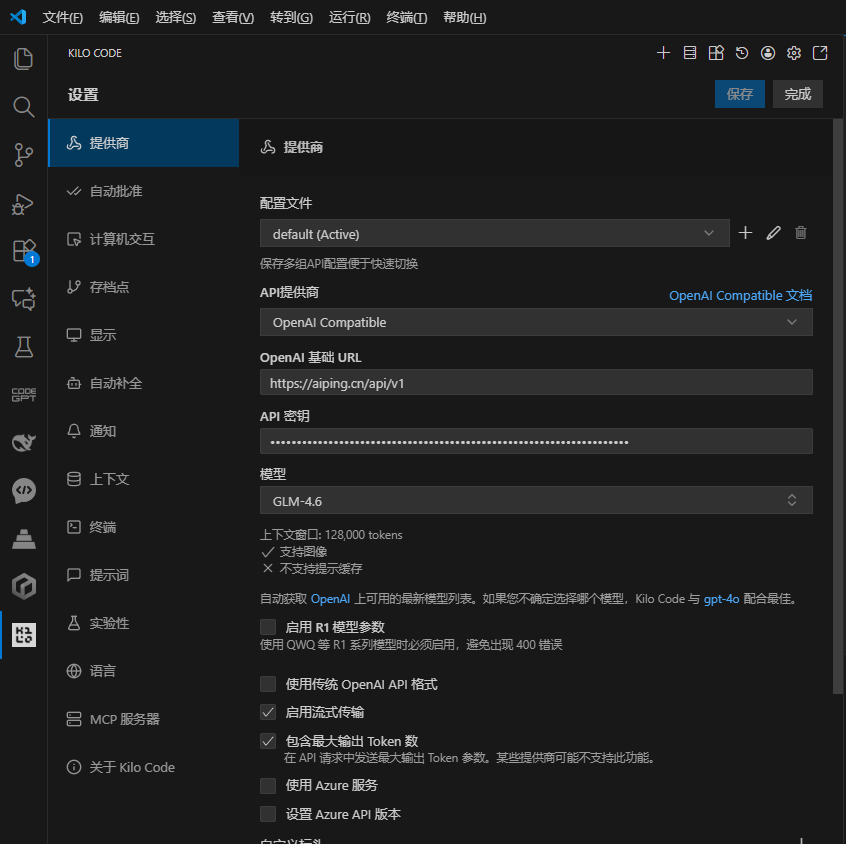Image resolution: width=846 pixels, height=844 pixels.
Task: Open the CodeGPT extension icon
Action: [x=23, y=394]
